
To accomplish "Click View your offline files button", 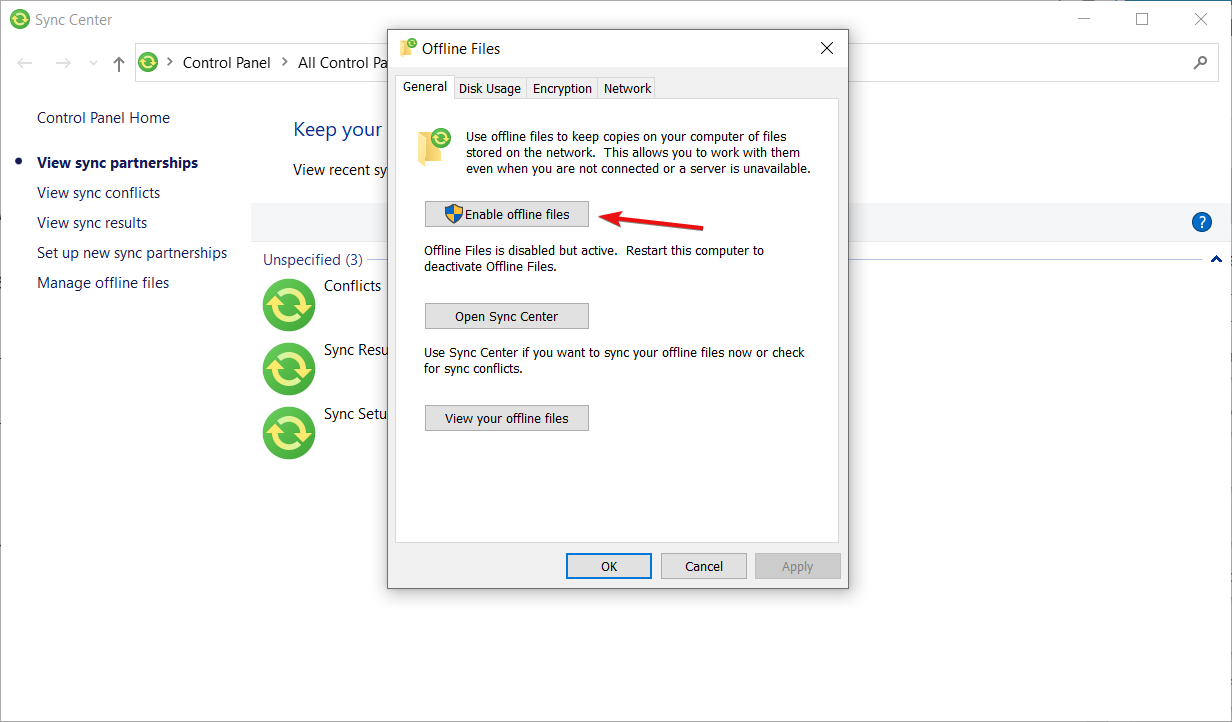I will [507, 418].
